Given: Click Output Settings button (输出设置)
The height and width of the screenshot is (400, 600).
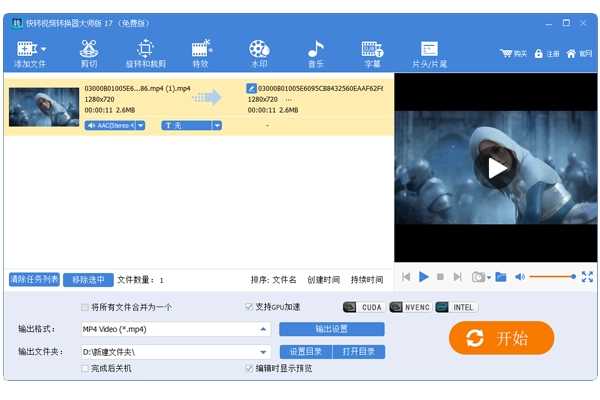Looking at the screenshot, I should click(332, 329).
